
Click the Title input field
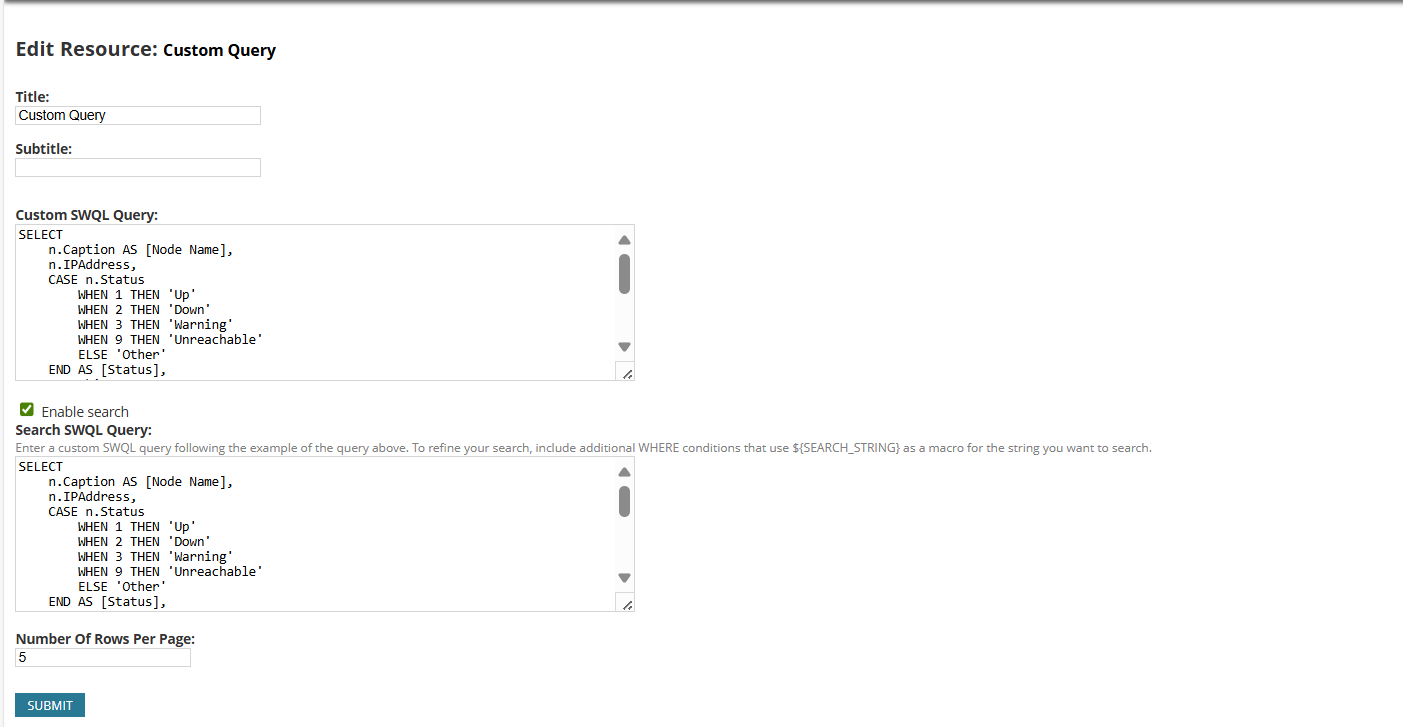[138, 116]
